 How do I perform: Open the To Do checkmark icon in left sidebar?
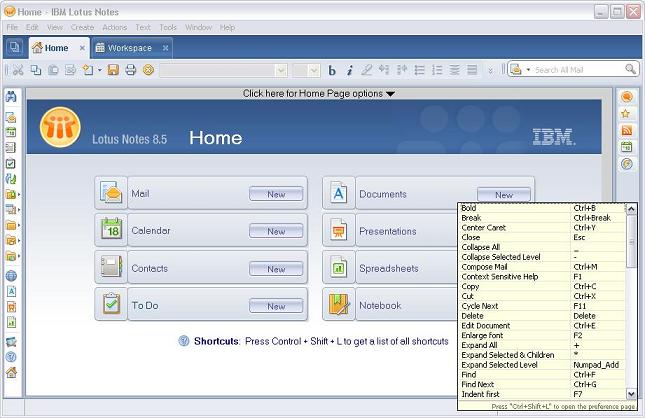[x=11, y=163]
